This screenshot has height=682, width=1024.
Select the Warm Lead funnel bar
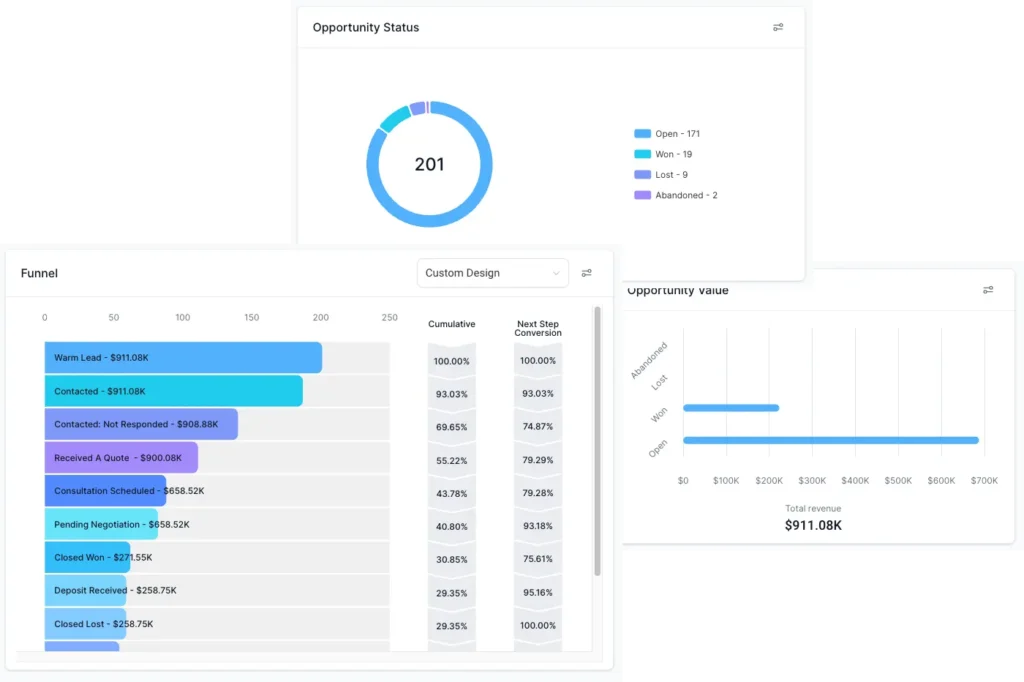[x=183, y=358]
